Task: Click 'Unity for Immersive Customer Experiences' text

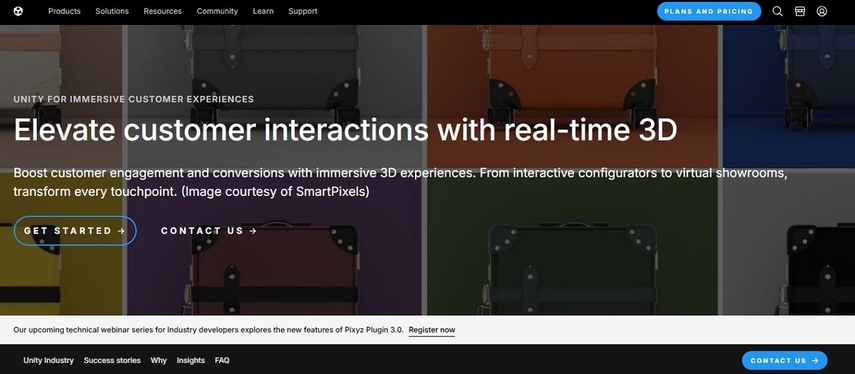Action: click(x=134, y=99)
